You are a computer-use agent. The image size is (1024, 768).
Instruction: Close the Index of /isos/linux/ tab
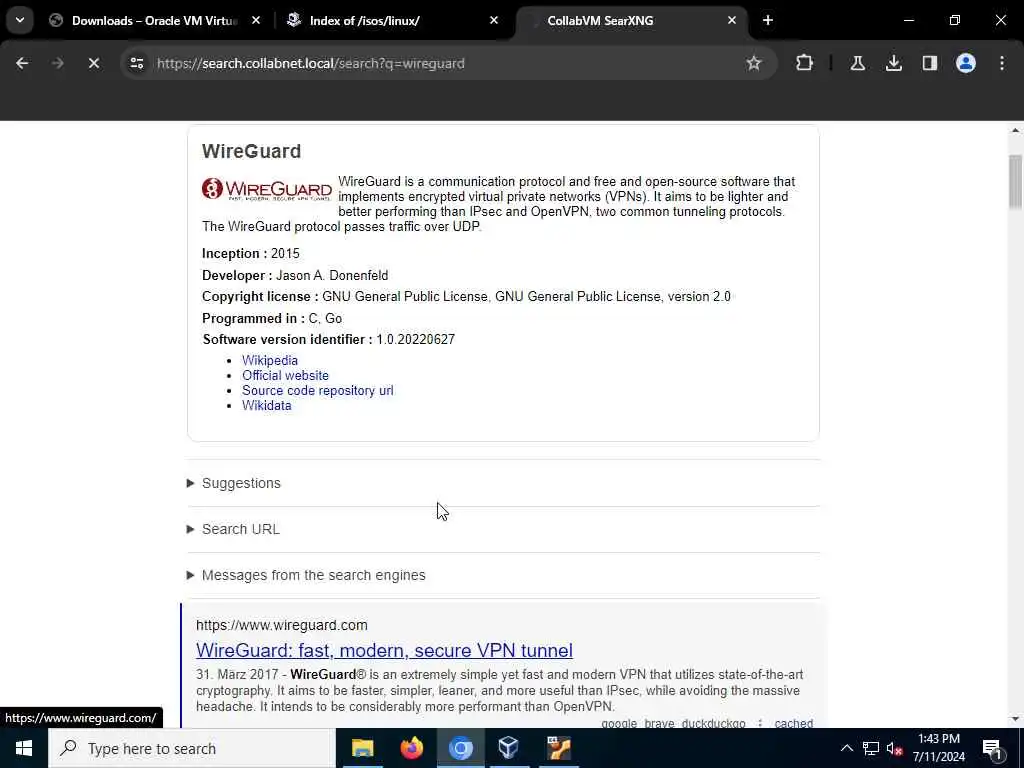(494, 20)
